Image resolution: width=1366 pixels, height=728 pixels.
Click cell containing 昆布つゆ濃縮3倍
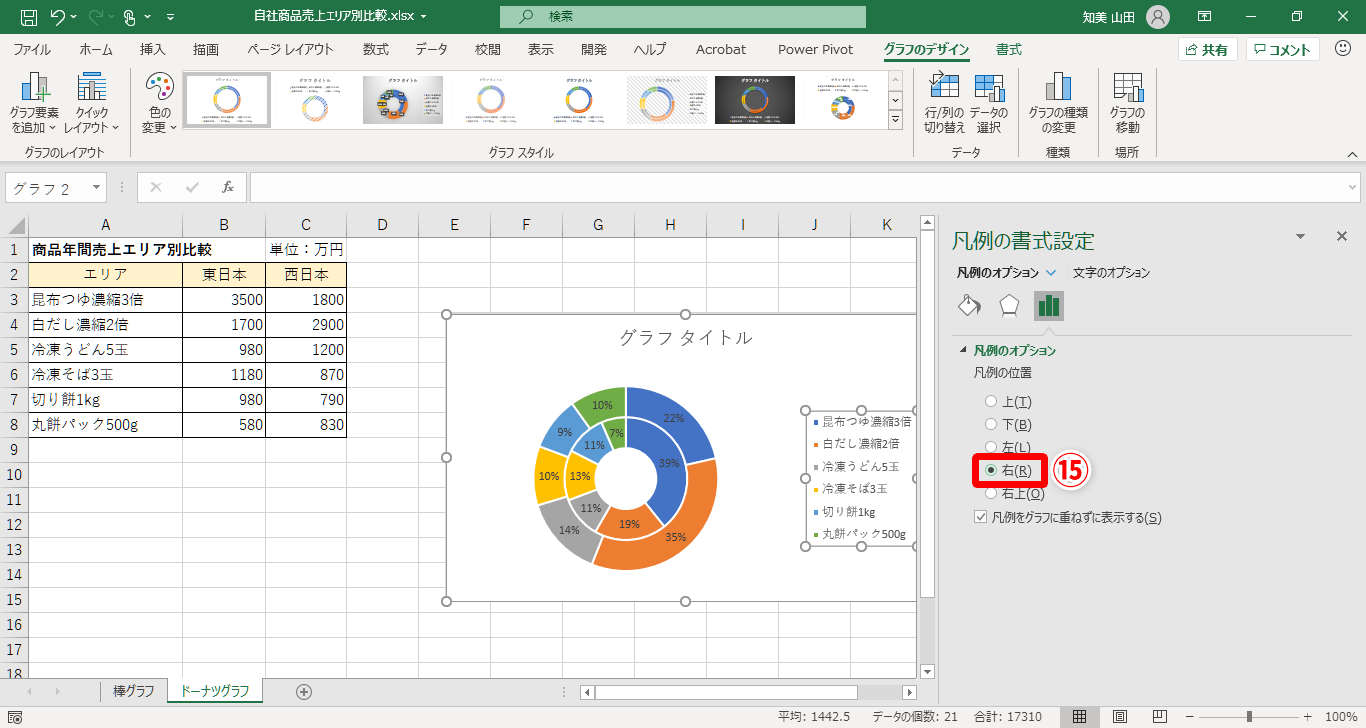click(105, 300)
